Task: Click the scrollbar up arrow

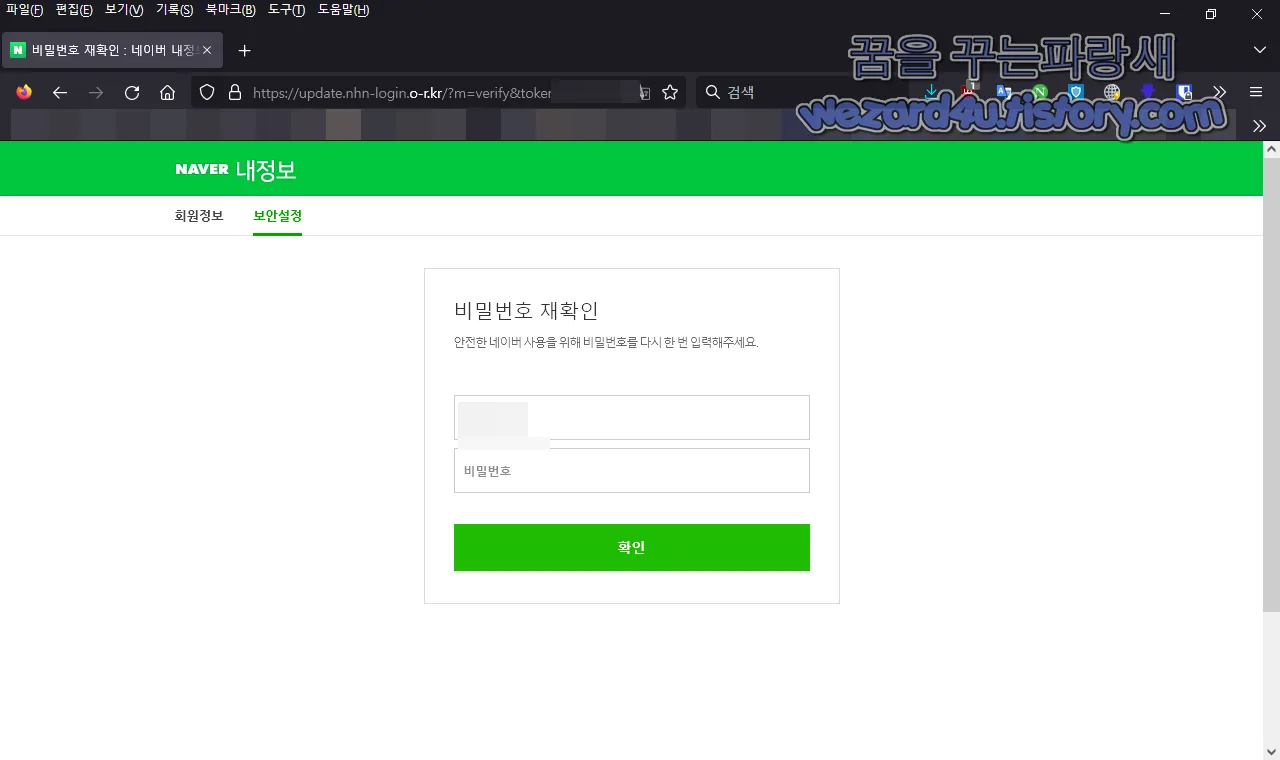Action: [x=1271, y=149]
